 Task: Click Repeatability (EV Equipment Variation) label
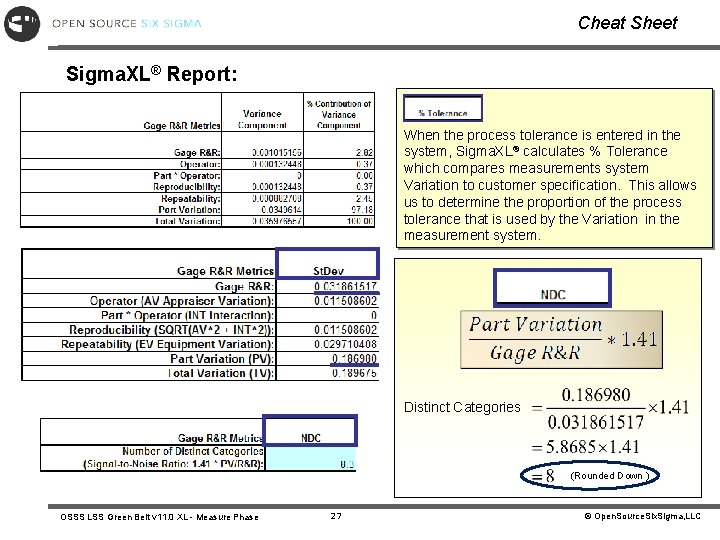click(168, 344)
